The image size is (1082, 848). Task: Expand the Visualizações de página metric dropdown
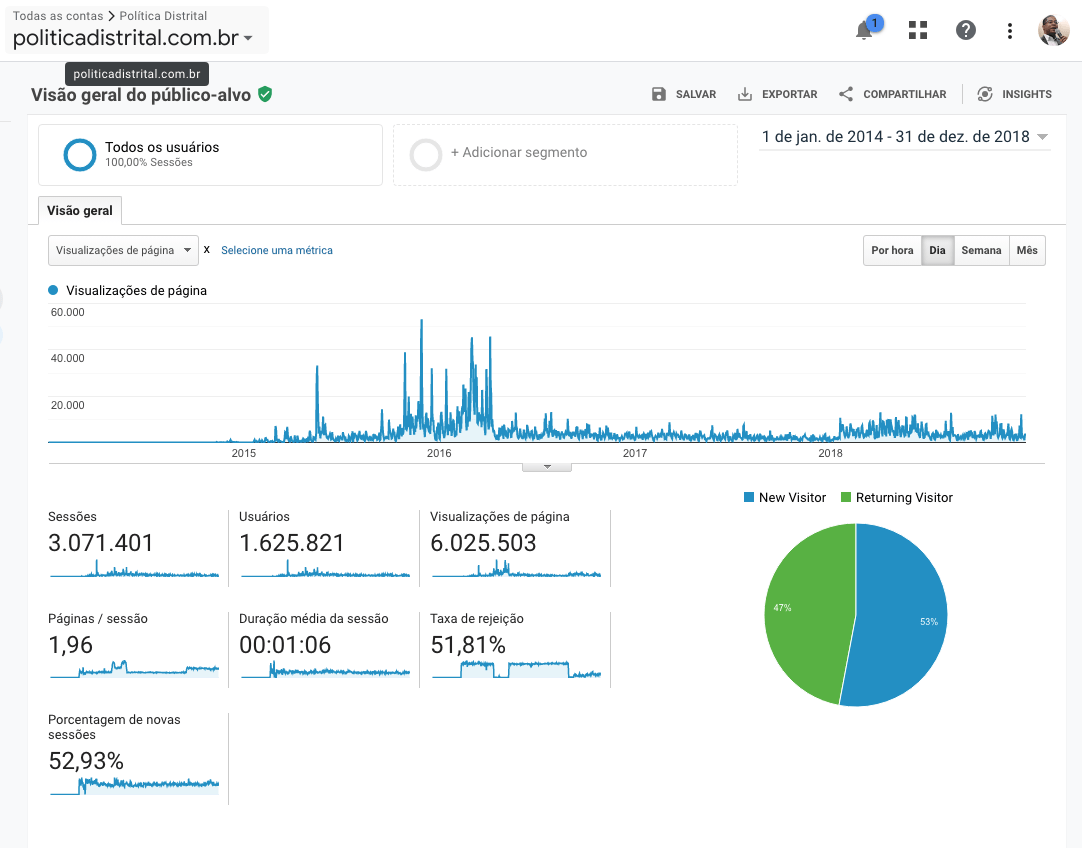pyautogui.click(x=123, y=250)
